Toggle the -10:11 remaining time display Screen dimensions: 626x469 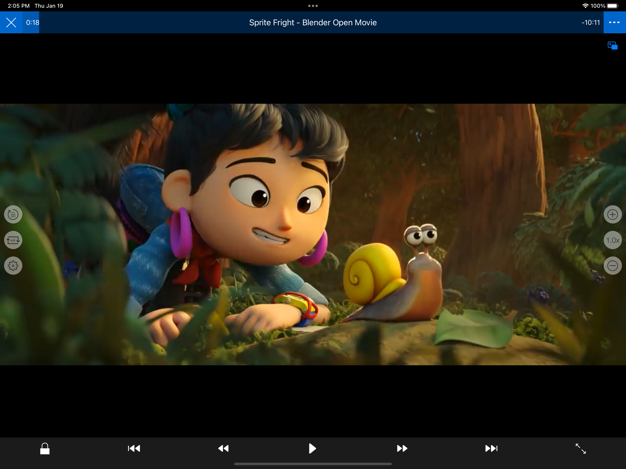pyautogui.click(x=590, y=22)
